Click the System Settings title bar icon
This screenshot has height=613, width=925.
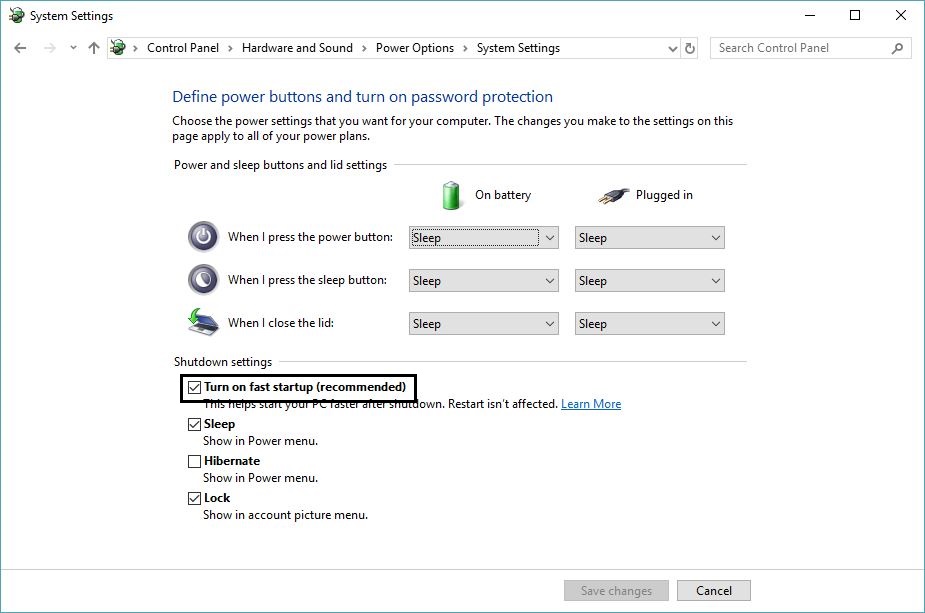tap(17, 15)
